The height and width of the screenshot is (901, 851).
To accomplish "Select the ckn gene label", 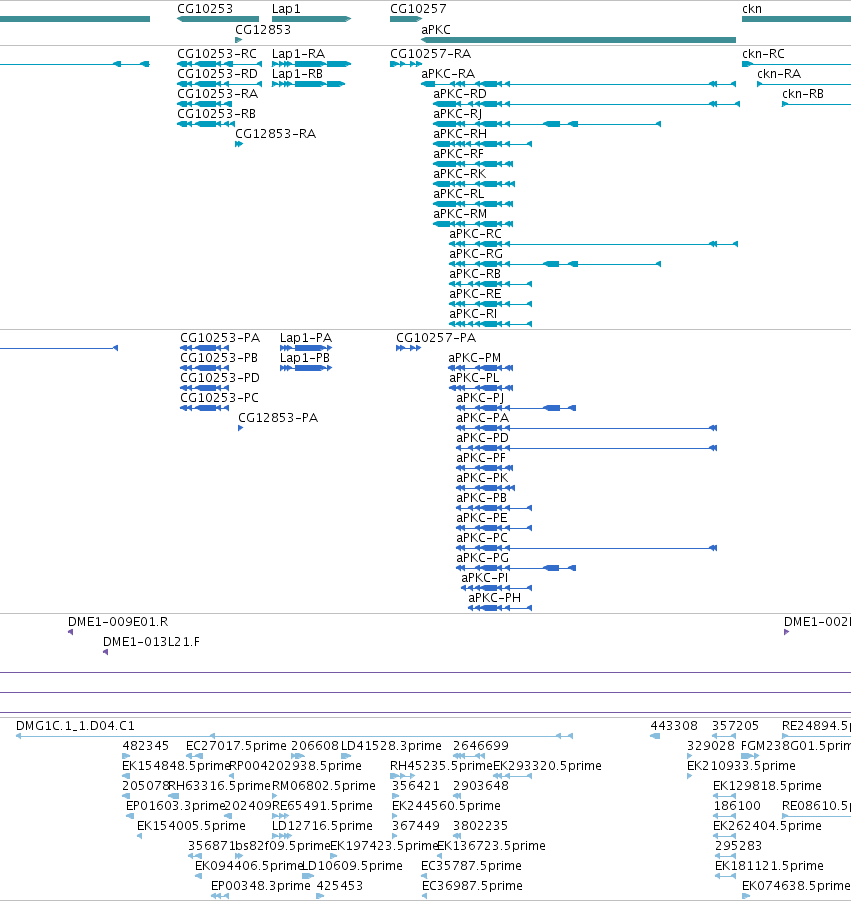I will point(752,9).
